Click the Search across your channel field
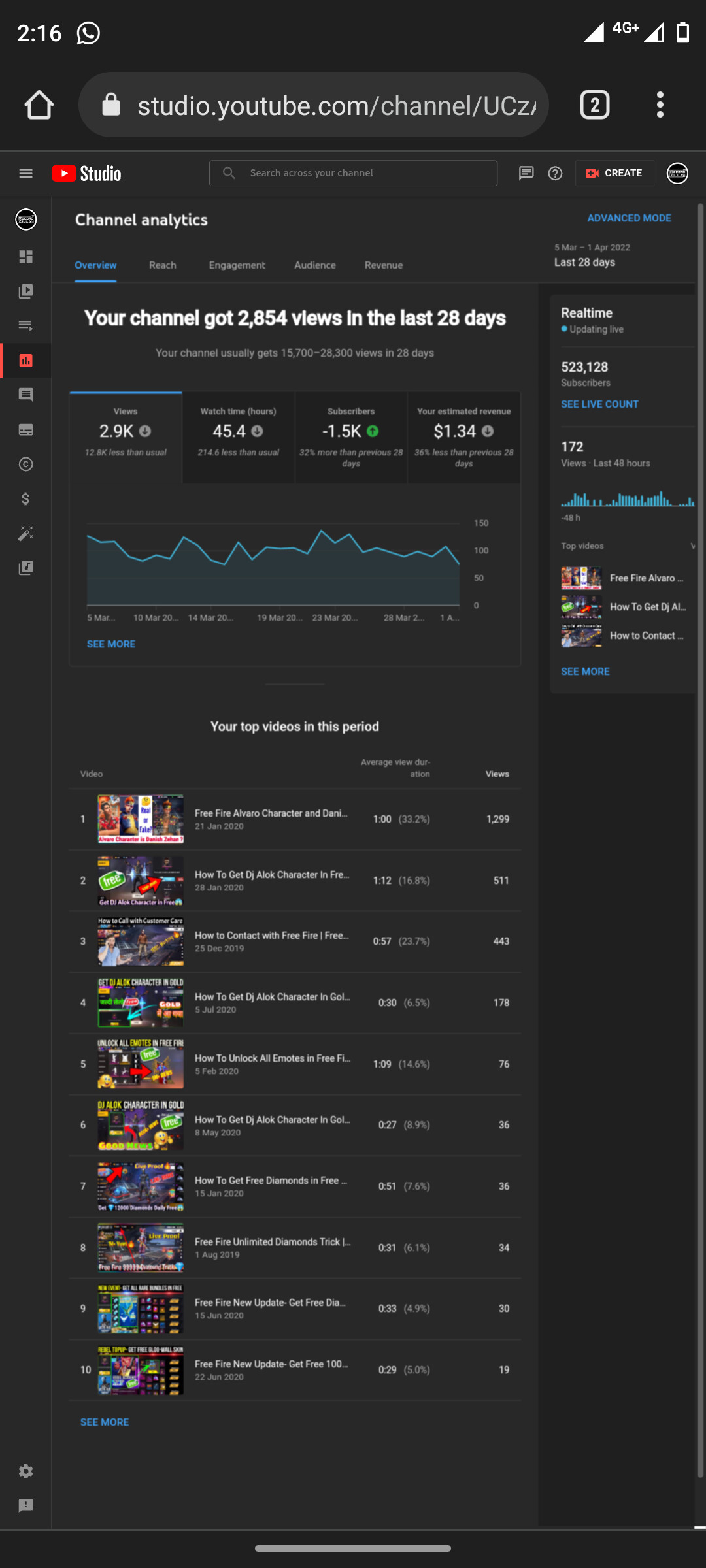This screenshot has height=1568, width=706. click(353, 173)
